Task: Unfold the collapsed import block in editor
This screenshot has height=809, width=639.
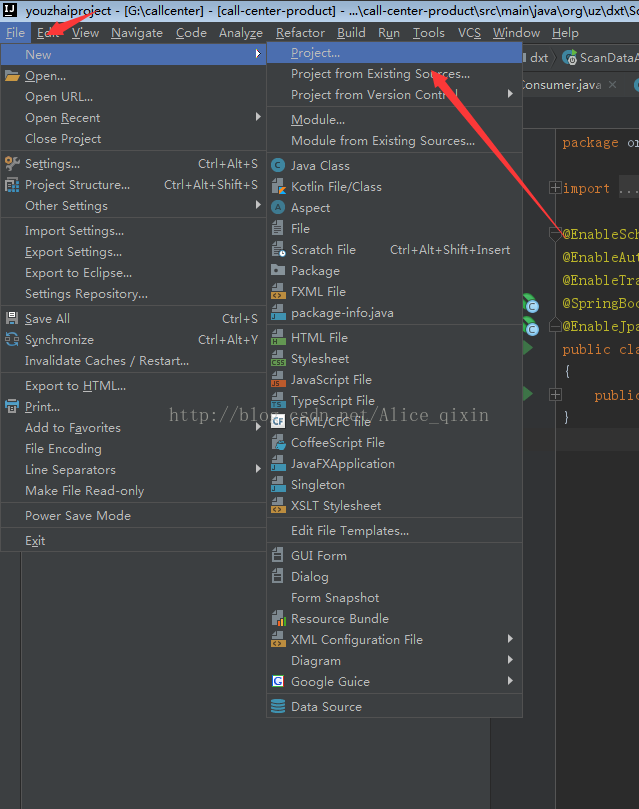Action: pyautogui.click(x=555, y=187)
